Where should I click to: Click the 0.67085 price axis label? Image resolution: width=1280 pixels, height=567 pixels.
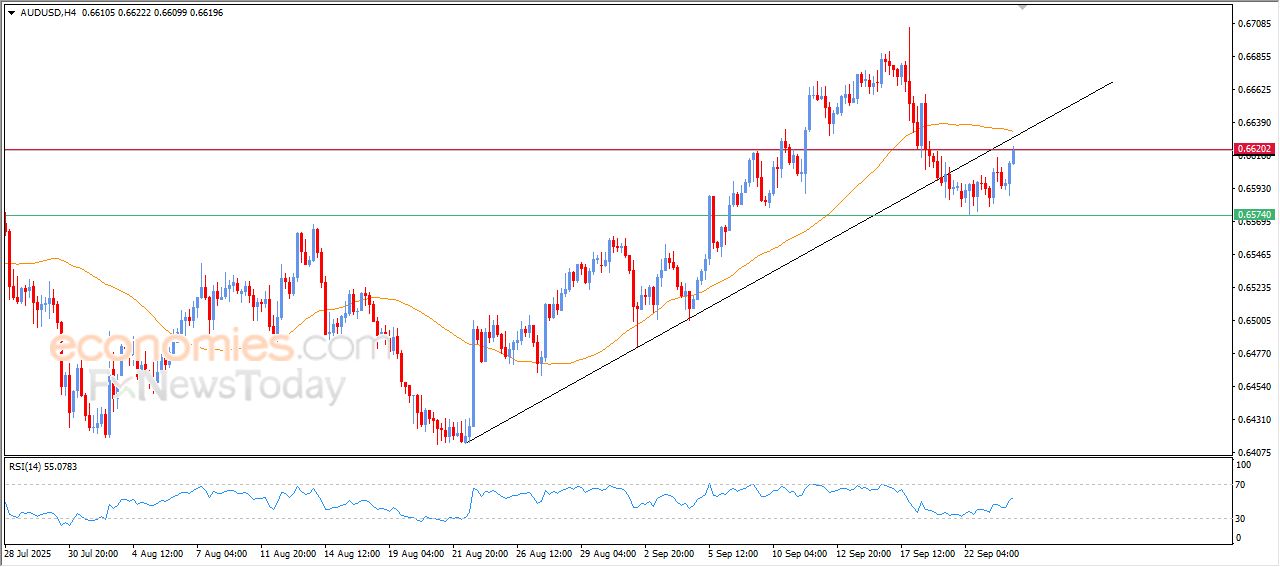pyautogui.click(x=1254, y=23)
